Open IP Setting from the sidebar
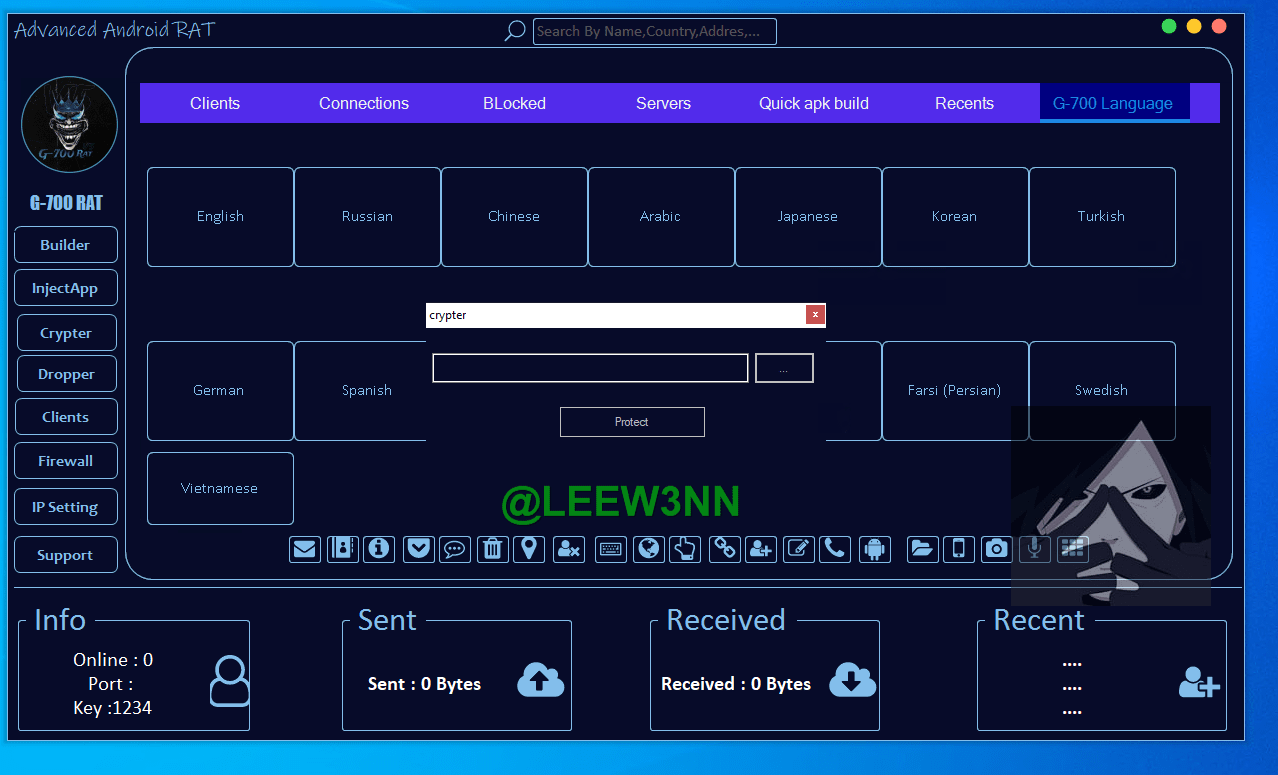Image resolution: width=1278 pixels, height=775 pixels. click(x=66, y=507)
